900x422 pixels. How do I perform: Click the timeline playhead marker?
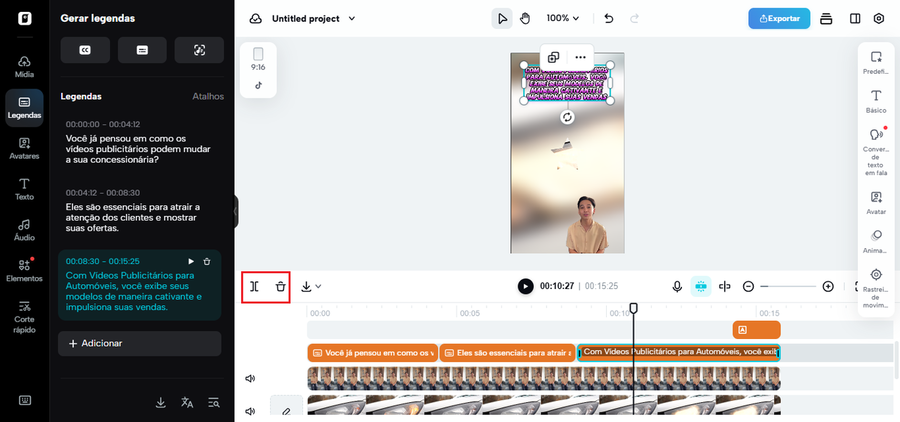click(x=634, y=308)
